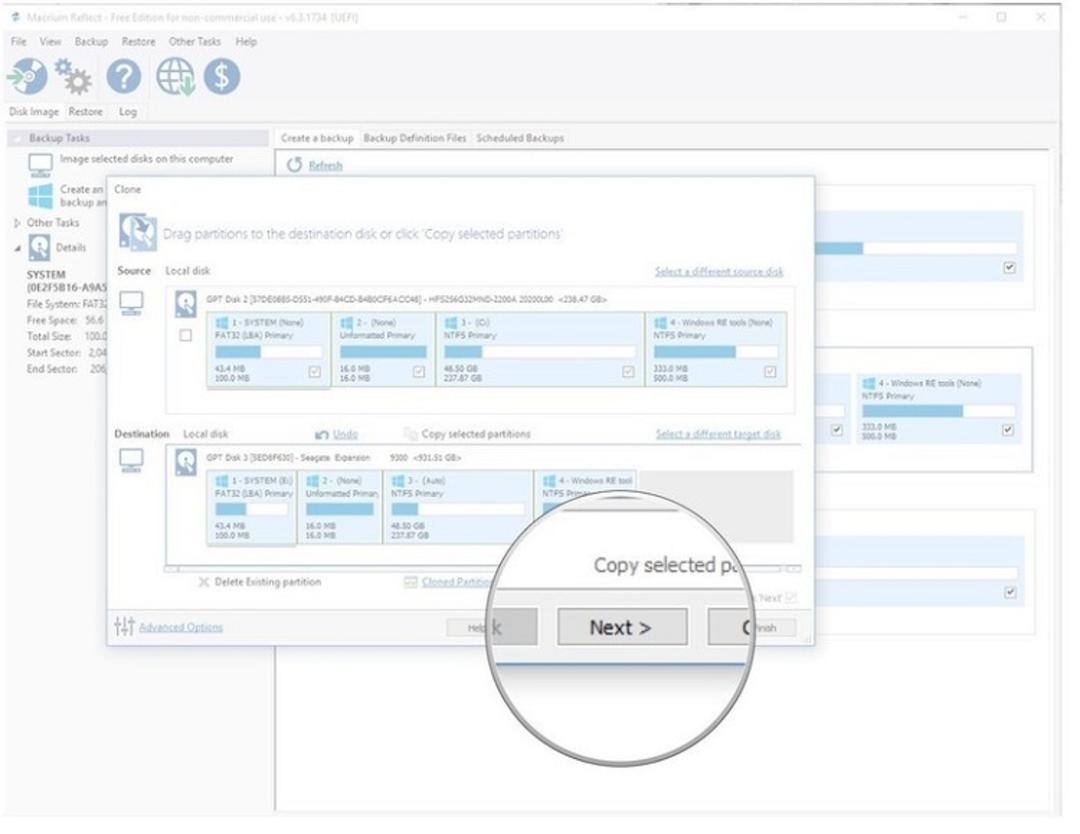Collapse the Details section arrow
The width and height of the screenshot is (1080, 834).
coord(17,248)
